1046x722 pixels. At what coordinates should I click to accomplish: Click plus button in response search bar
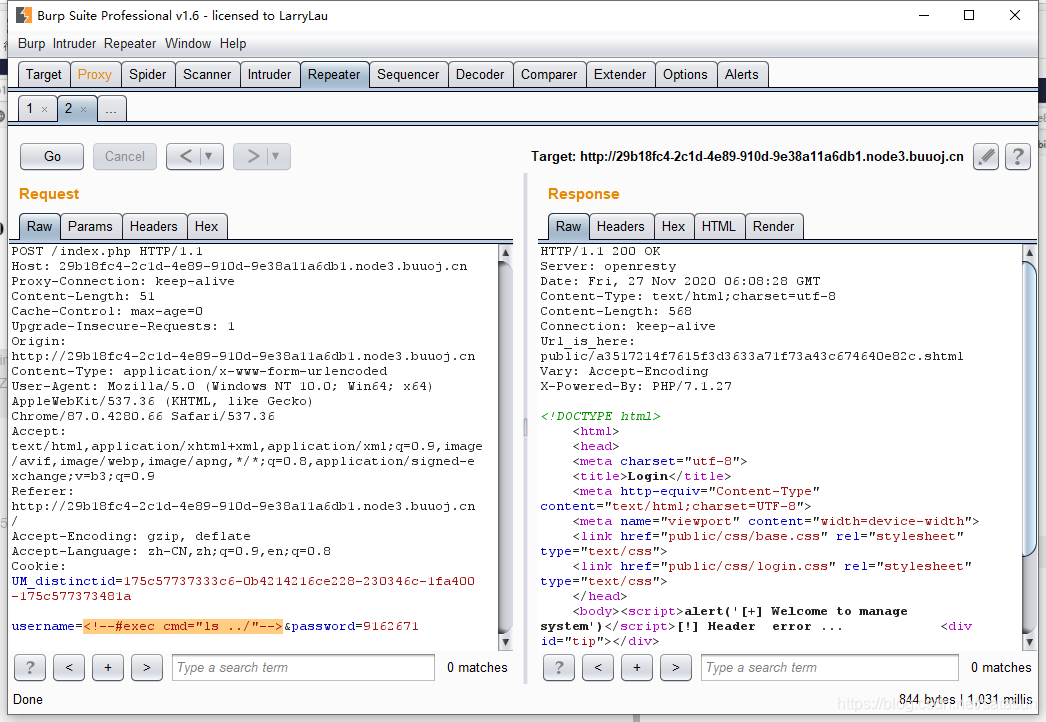[x=637, y=667]
